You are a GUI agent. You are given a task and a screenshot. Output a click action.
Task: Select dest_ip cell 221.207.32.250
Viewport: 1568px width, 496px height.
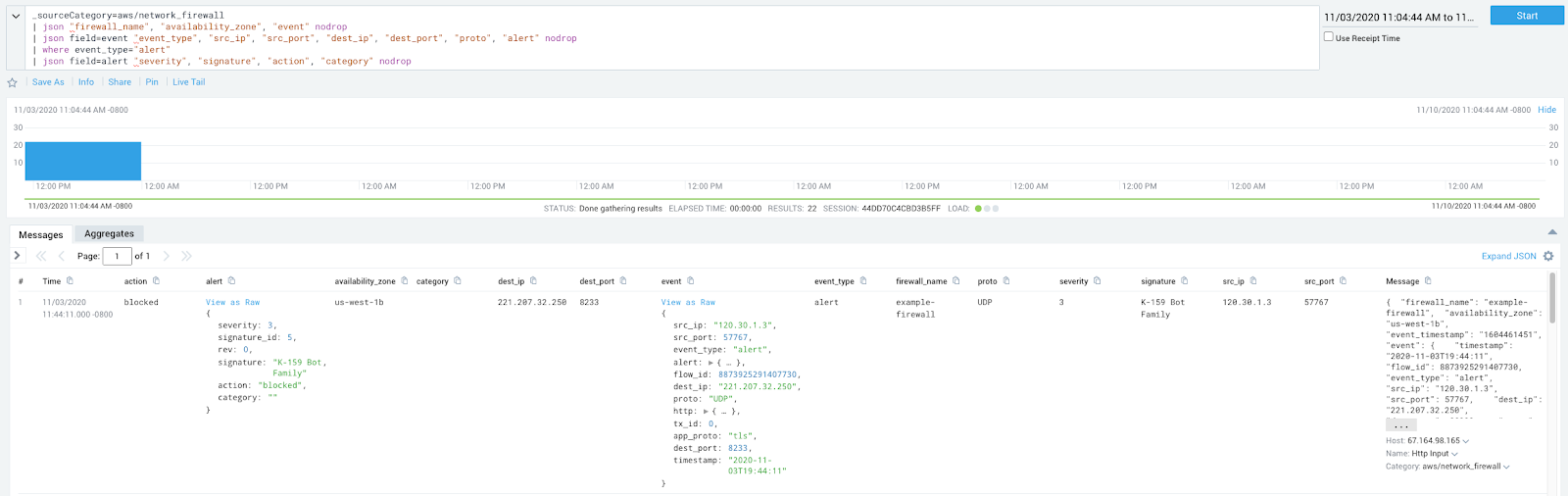tap(532, 303)
